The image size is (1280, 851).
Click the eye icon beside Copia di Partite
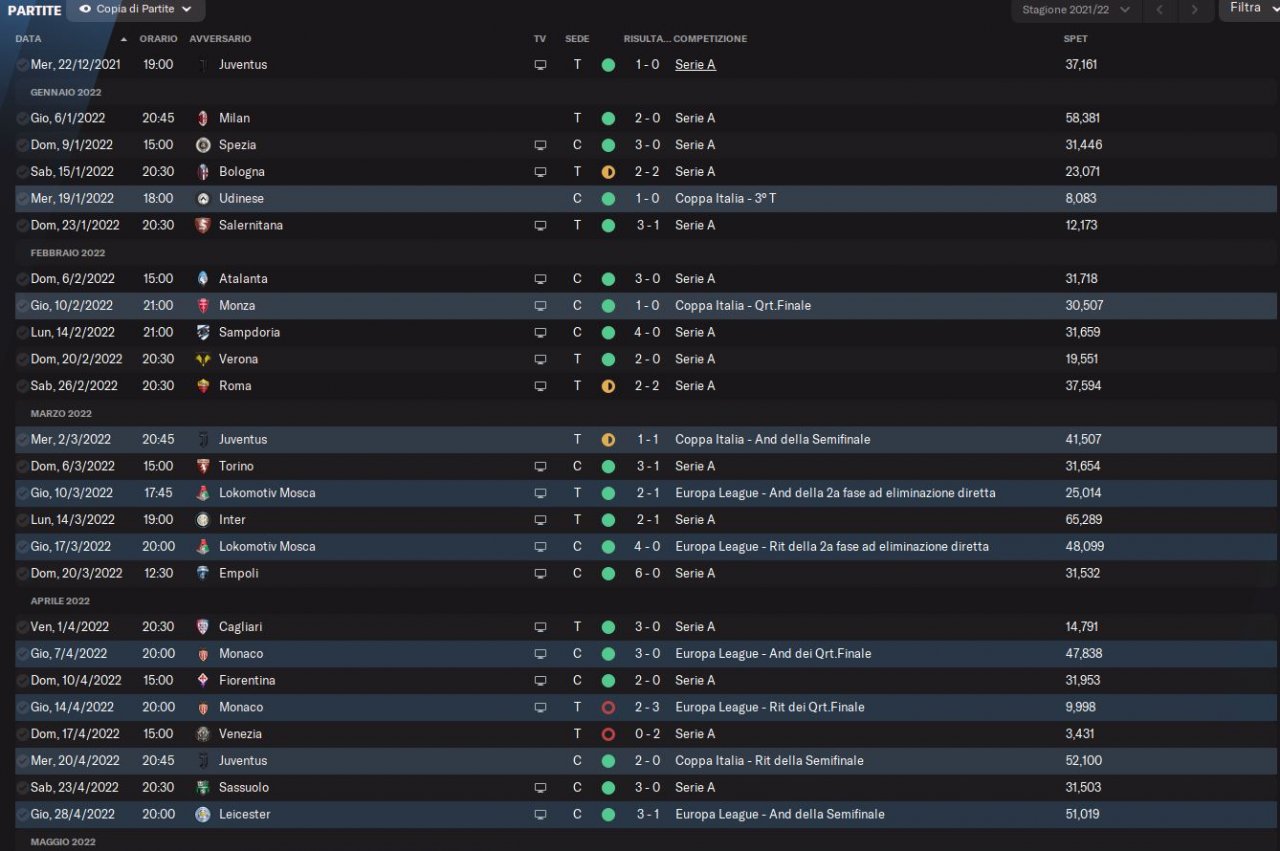85,9
